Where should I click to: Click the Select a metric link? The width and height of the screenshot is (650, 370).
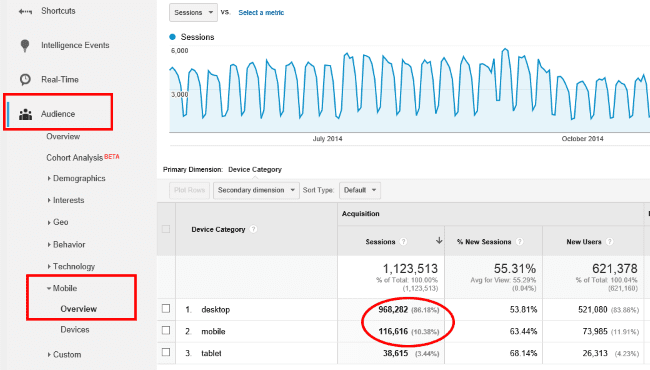point(261,12)
